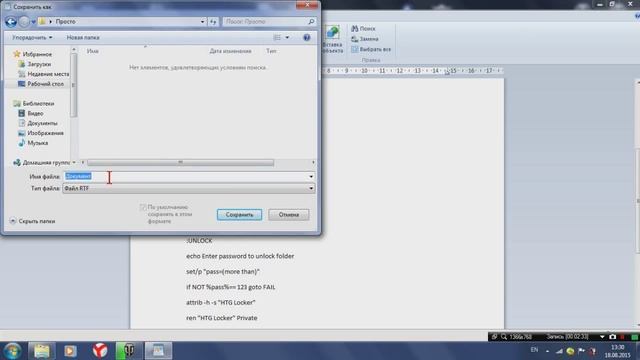Click the 'attrib -h -s "HTG Locker"' line
Screen dimensions: 640x360
pyautogui.click(x=221, y=302)
